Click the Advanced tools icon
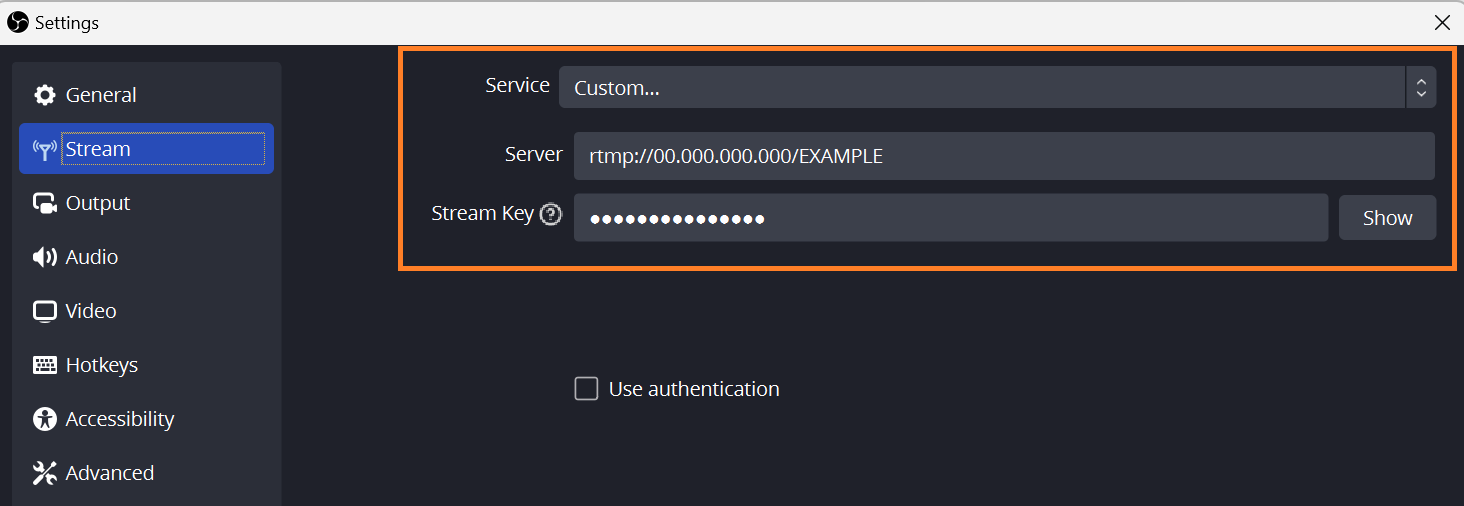Image resolution: width=1464 pixels, height=506 pixels. pyautogui.click(x=44, y=473)
